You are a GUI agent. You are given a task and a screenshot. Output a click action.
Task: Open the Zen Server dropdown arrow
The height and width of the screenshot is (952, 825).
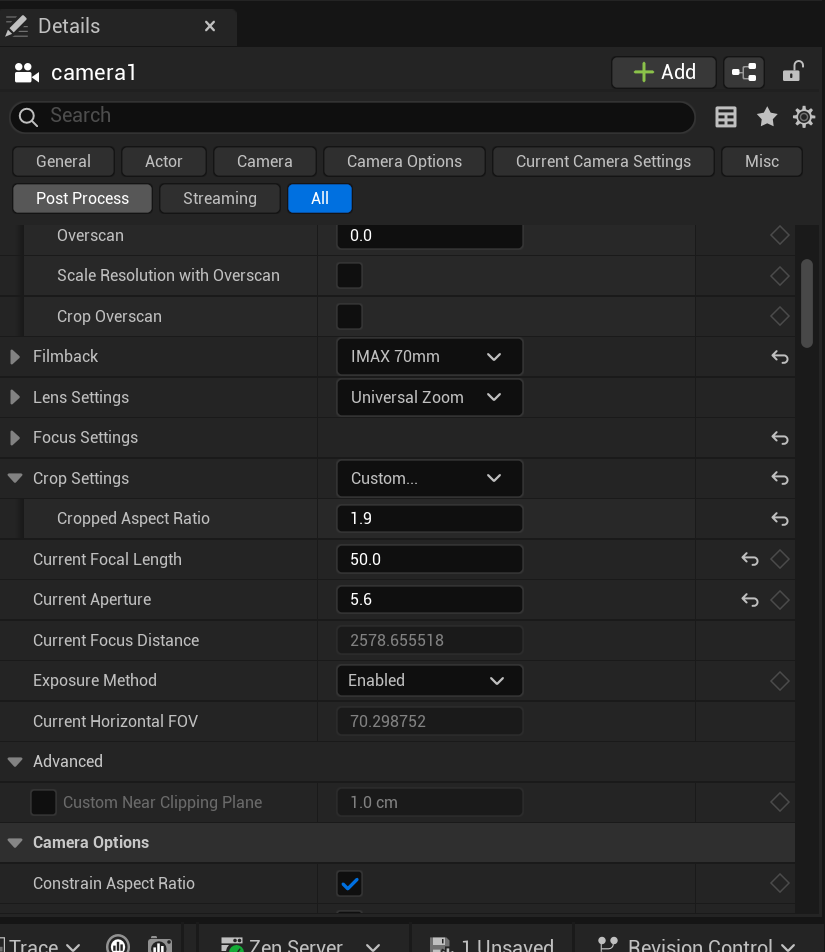pyautogui.click(x=373, y=946)
